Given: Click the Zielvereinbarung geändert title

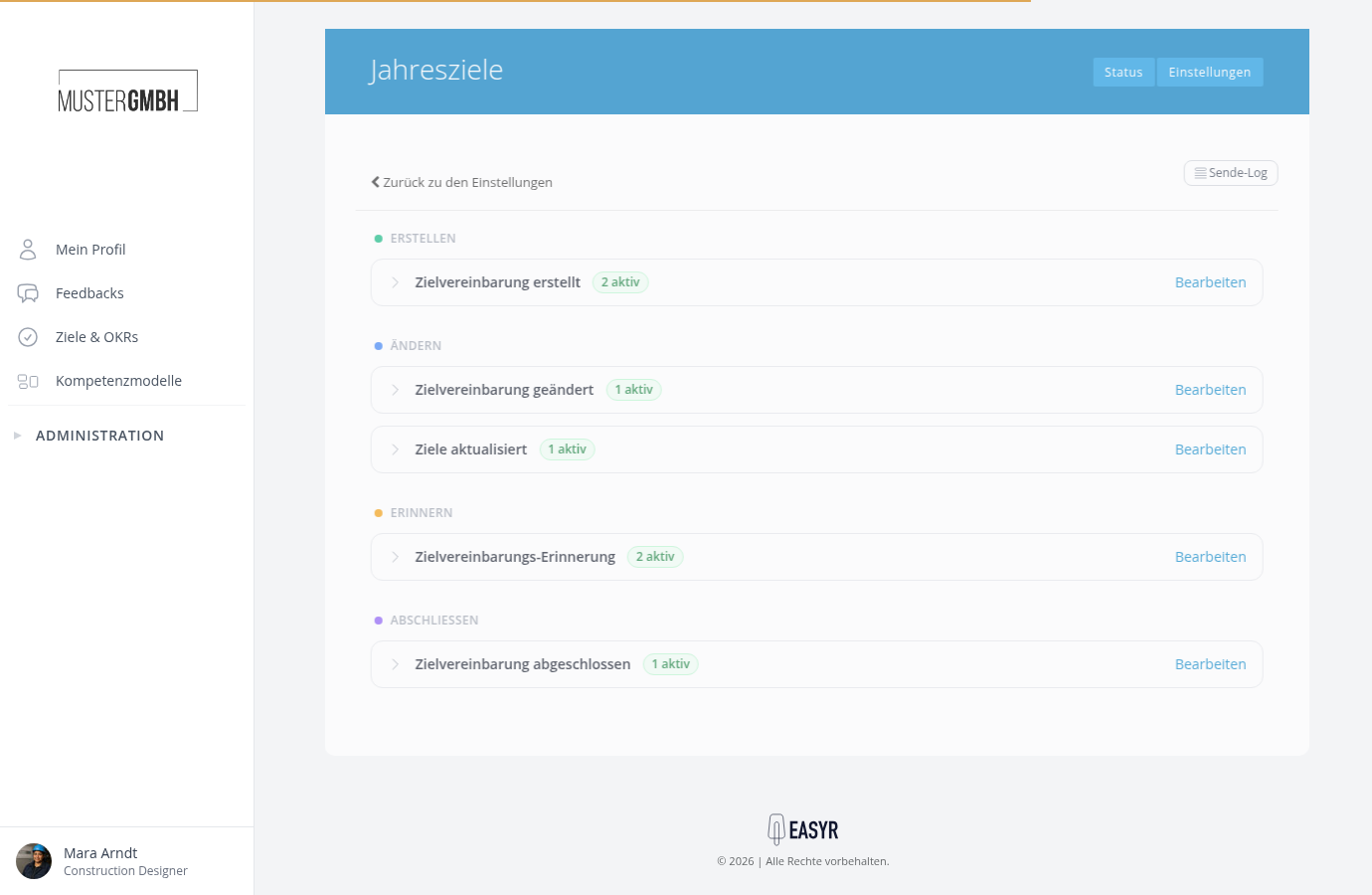Looking at the screenshot, I should pos(504,390).
